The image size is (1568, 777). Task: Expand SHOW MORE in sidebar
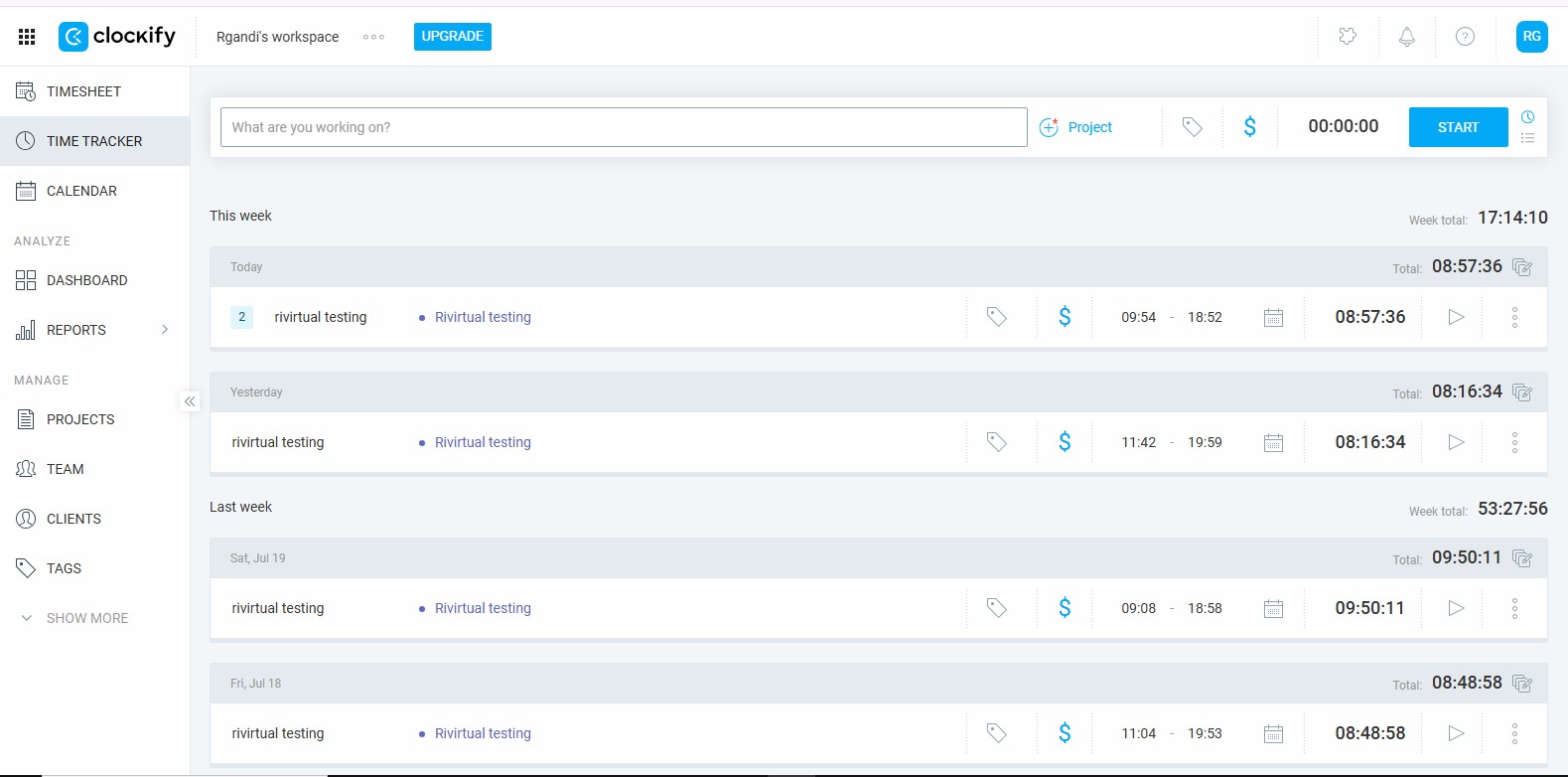click(86, 618)
